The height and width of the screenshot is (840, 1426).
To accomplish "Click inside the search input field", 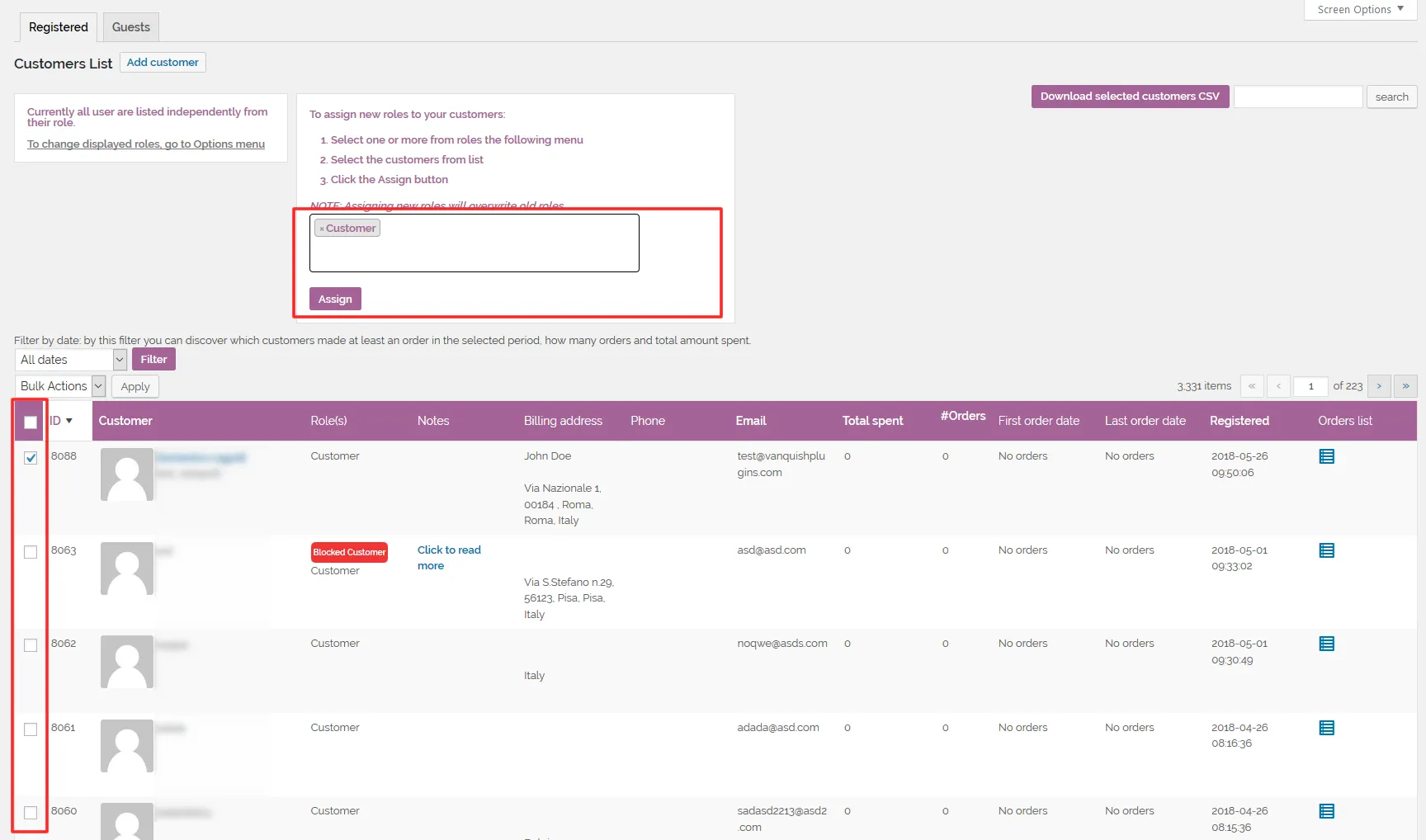I will tap(1297, 96).
